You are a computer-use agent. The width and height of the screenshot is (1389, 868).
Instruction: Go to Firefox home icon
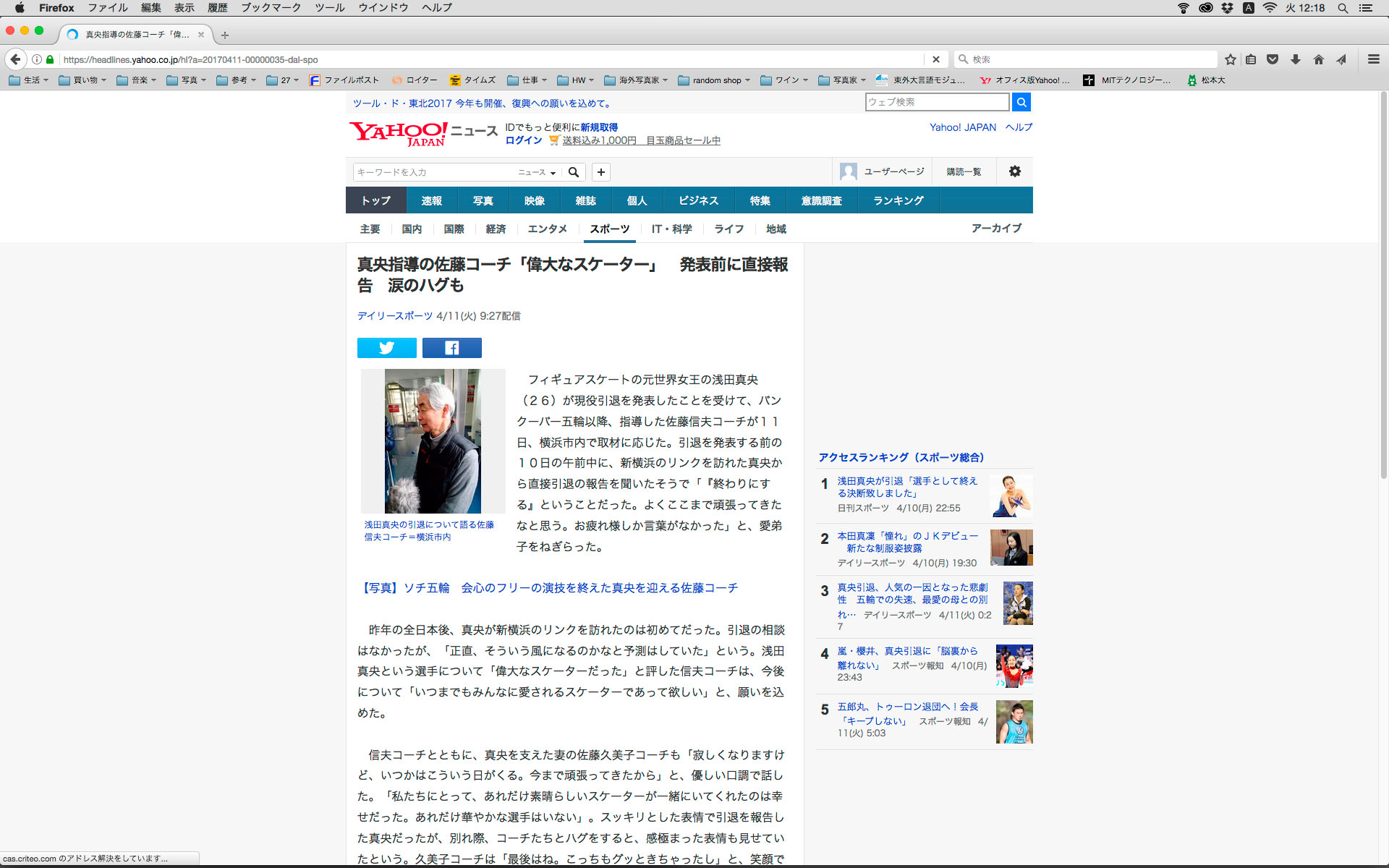pyautogui.click(x=1319, y=59)
